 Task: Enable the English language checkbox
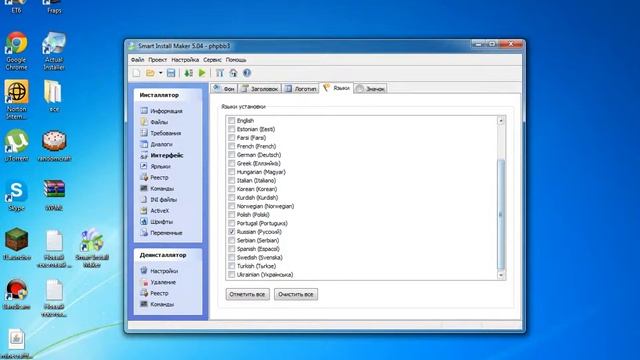tap(231, 120)
